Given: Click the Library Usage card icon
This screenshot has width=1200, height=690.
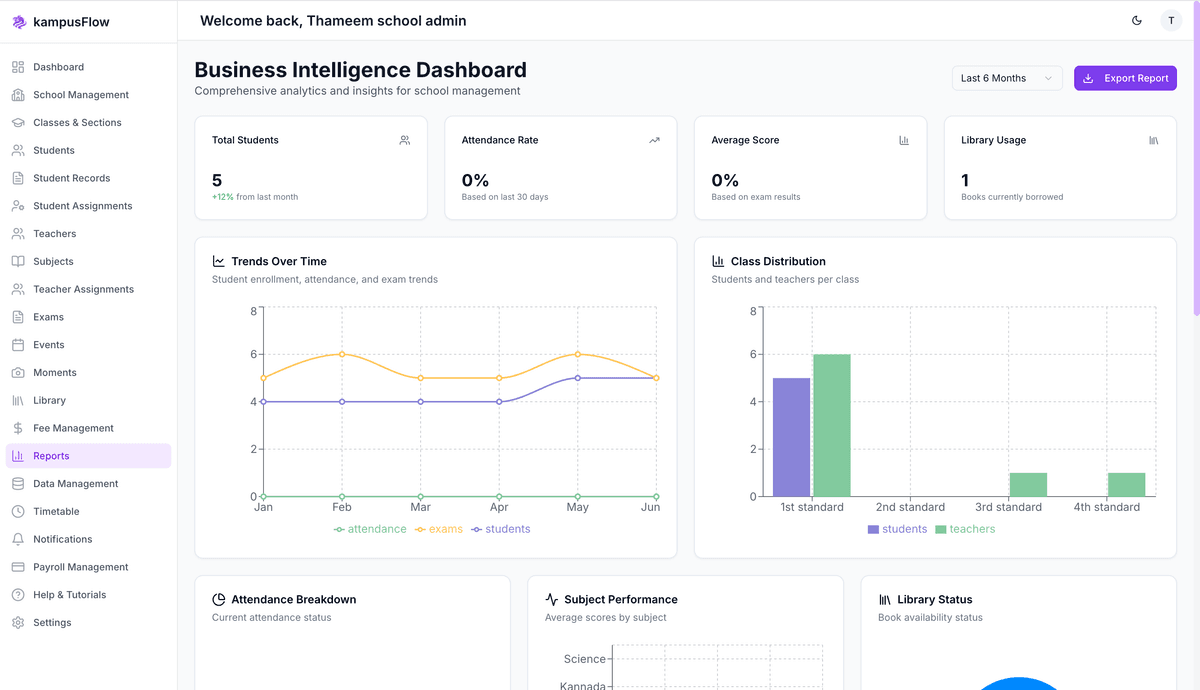Looking at the screenshot, I should coord(1153,140).
